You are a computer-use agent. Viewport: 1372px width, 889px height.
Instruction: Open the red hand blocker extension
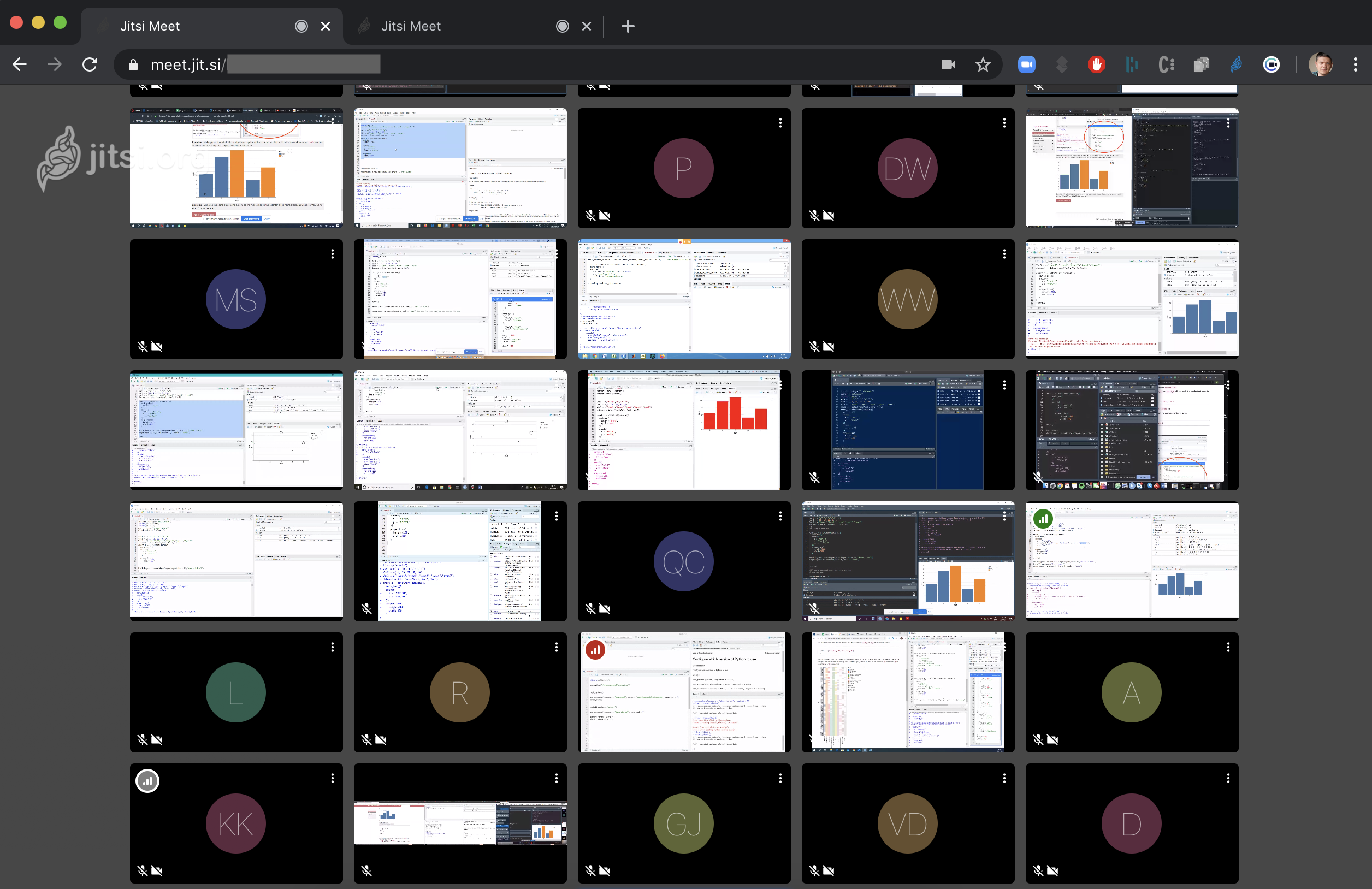[x=1096, y=64]
